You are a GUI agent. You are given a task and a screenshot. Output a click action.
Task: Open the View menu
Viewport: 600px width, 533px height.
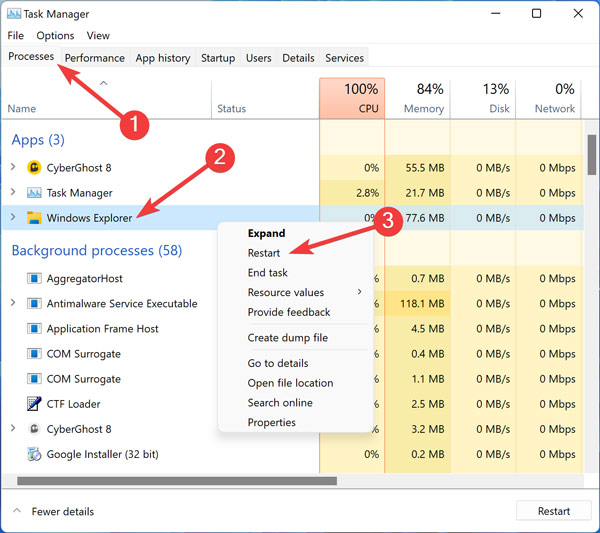pyautogui.click(x=98, y=36)
